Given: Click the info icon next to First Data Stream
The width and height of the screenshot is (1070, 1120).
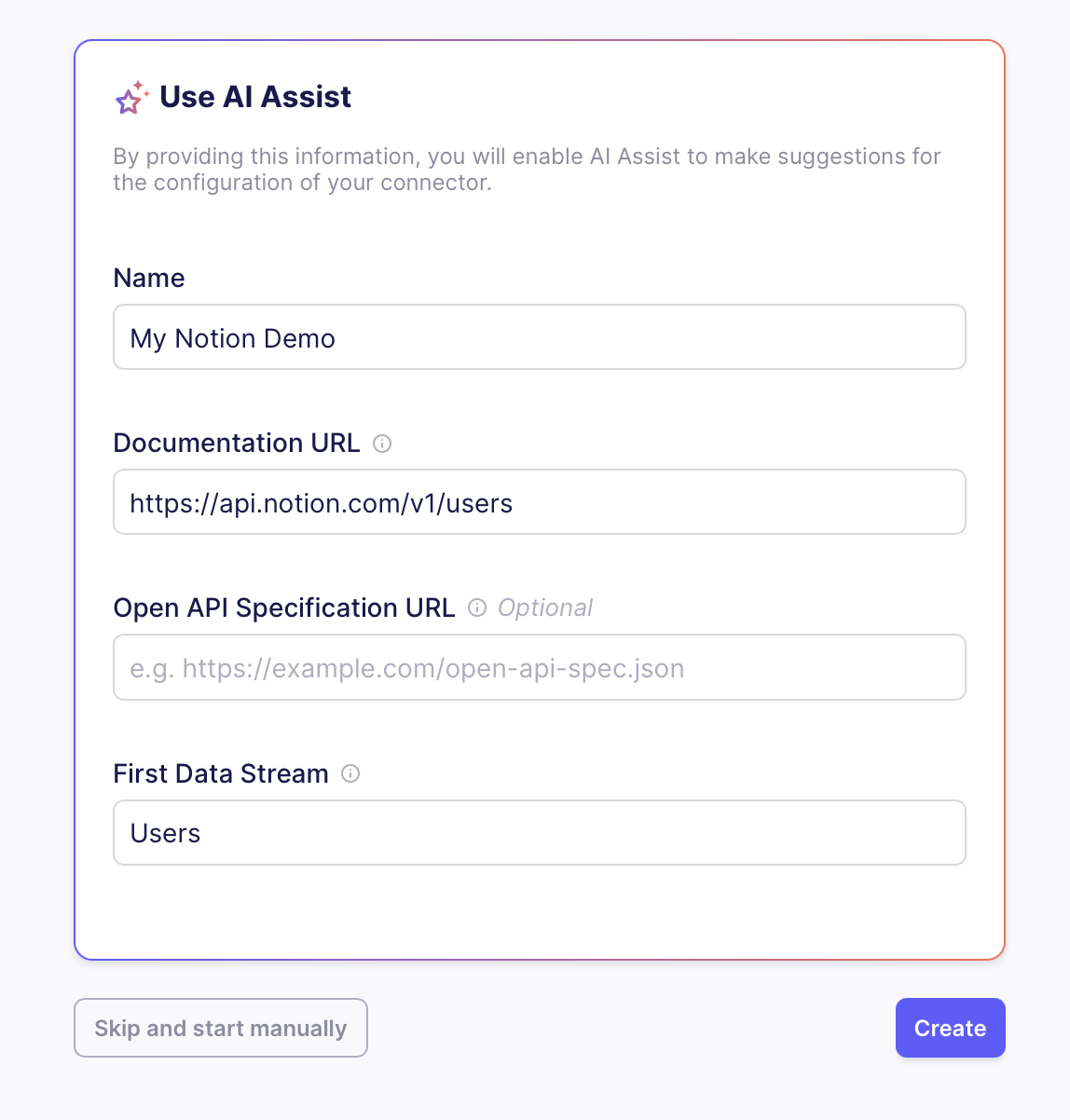Looking at the screenshot, I should click(x=350, y=773).
